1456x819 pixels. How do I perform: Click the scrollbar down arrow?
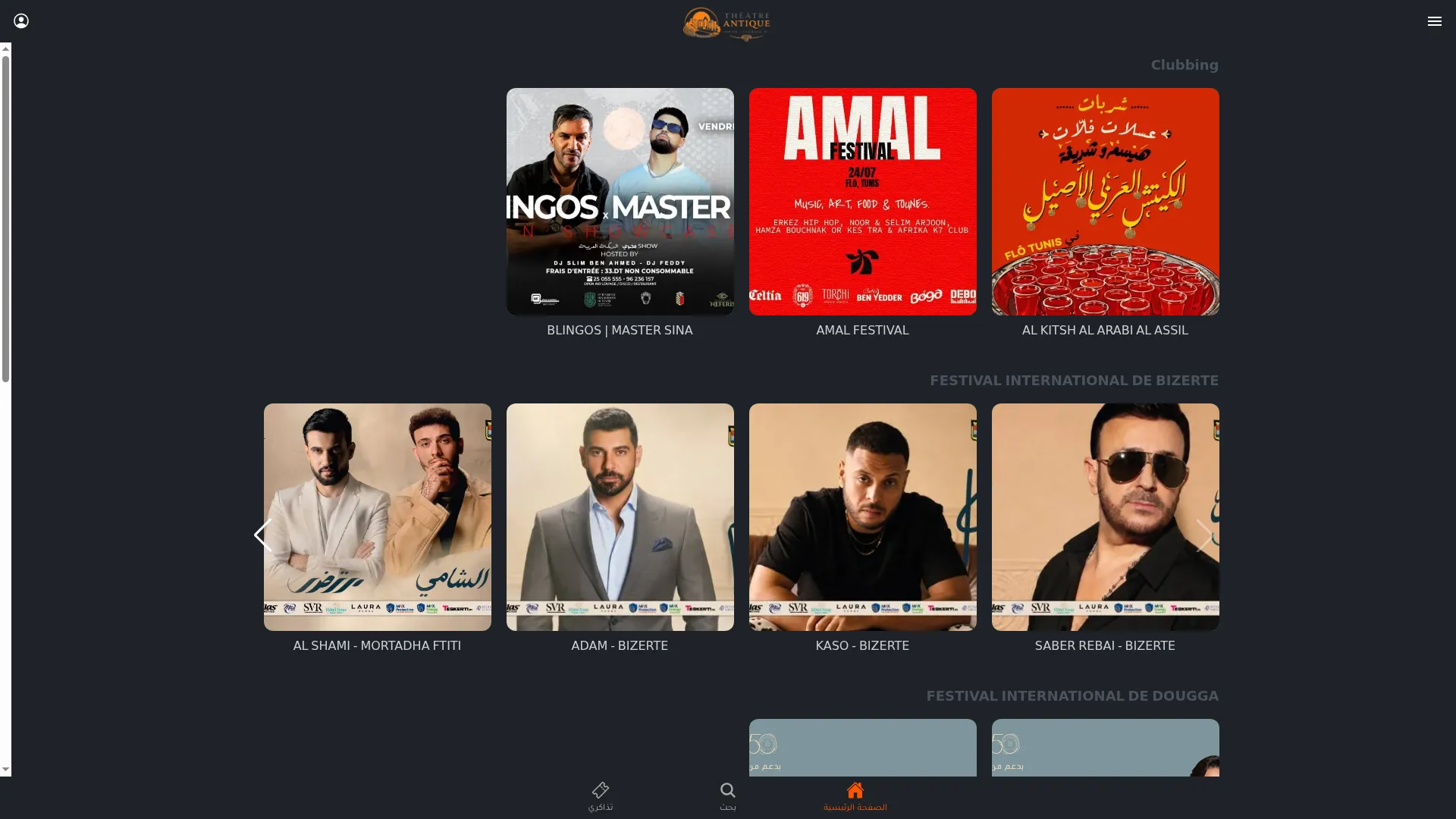point(5,770)
